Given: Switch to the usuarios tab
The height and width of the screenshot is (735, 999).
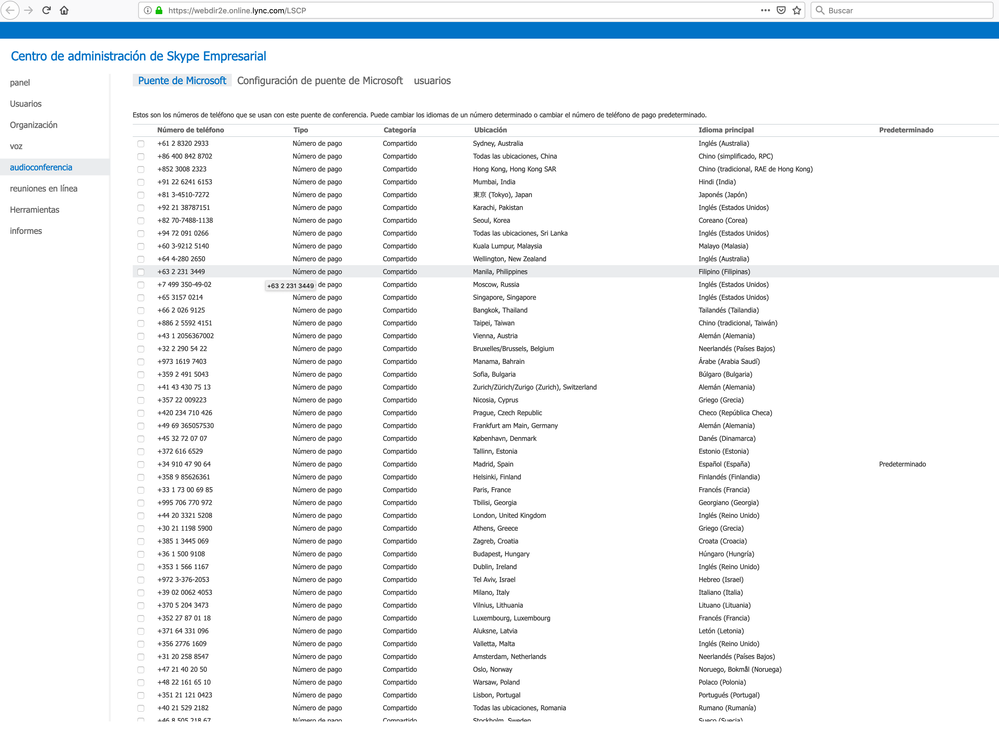Looking at the screenshot, I should 432,81.
